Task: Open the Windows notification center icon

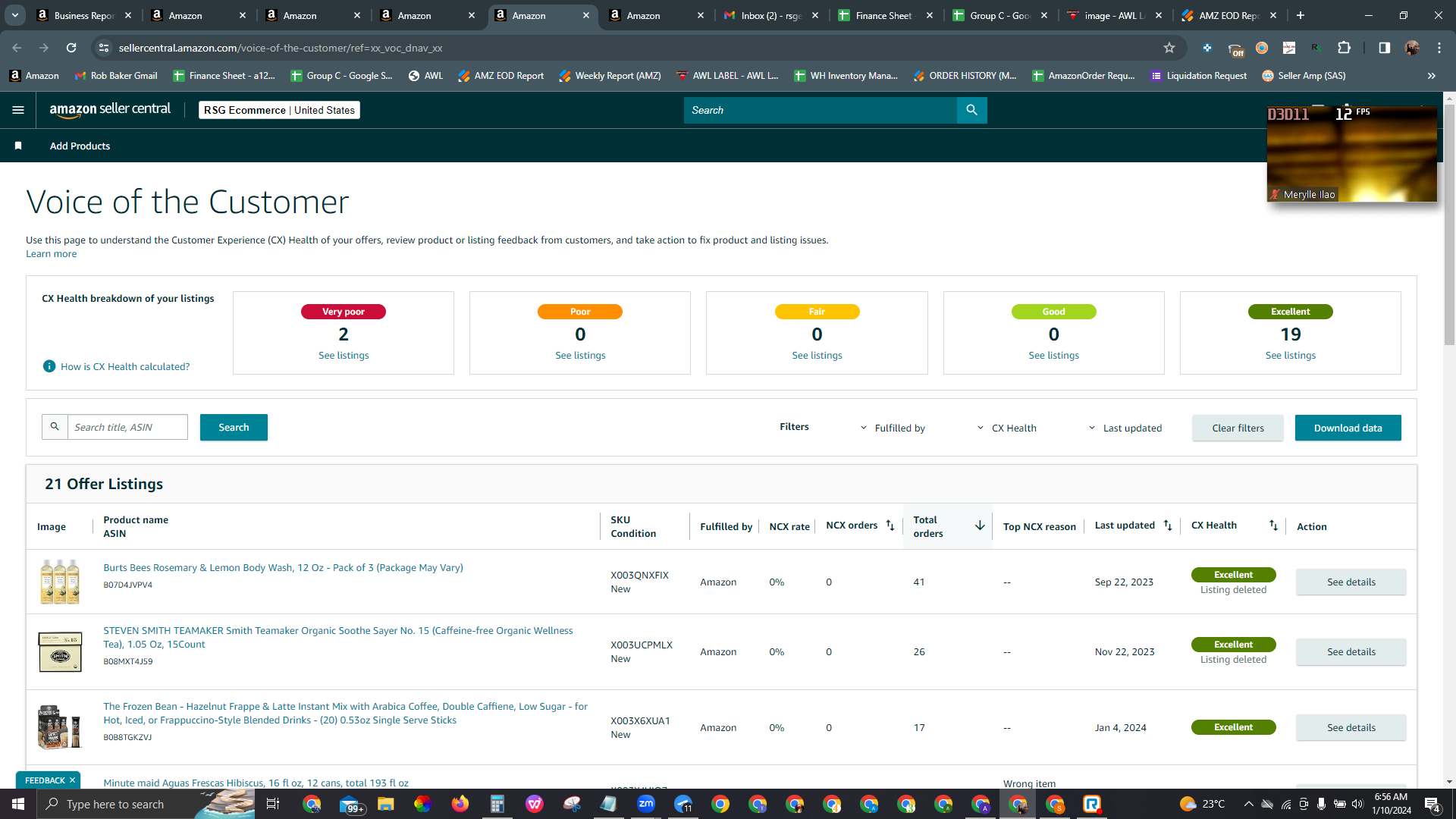Action: pyautogui.click(x=1432, y=804)
